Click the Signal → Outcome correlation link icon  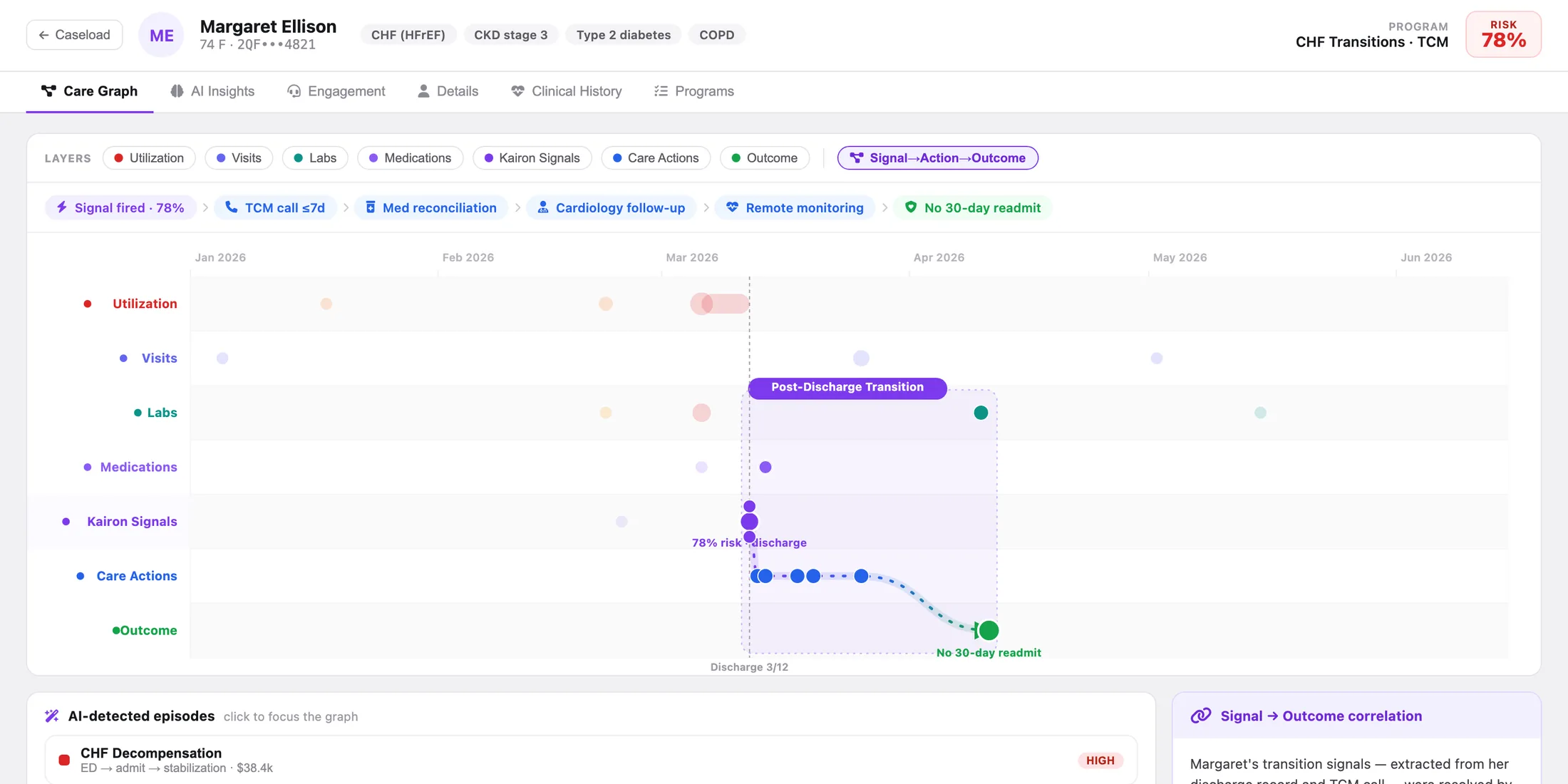tap(1201, 716)
